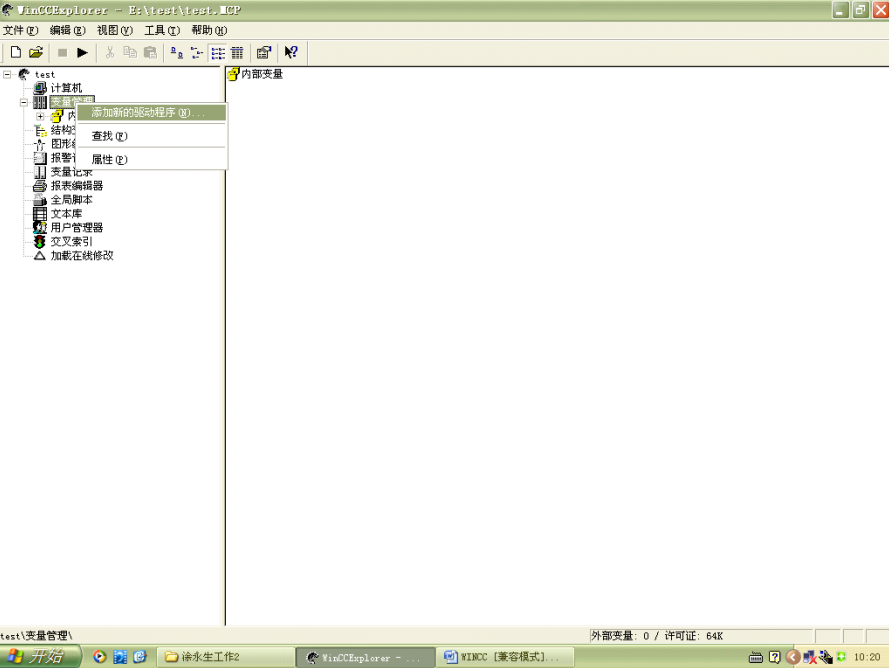Open the 文件 menu

[x=20, y=30]
